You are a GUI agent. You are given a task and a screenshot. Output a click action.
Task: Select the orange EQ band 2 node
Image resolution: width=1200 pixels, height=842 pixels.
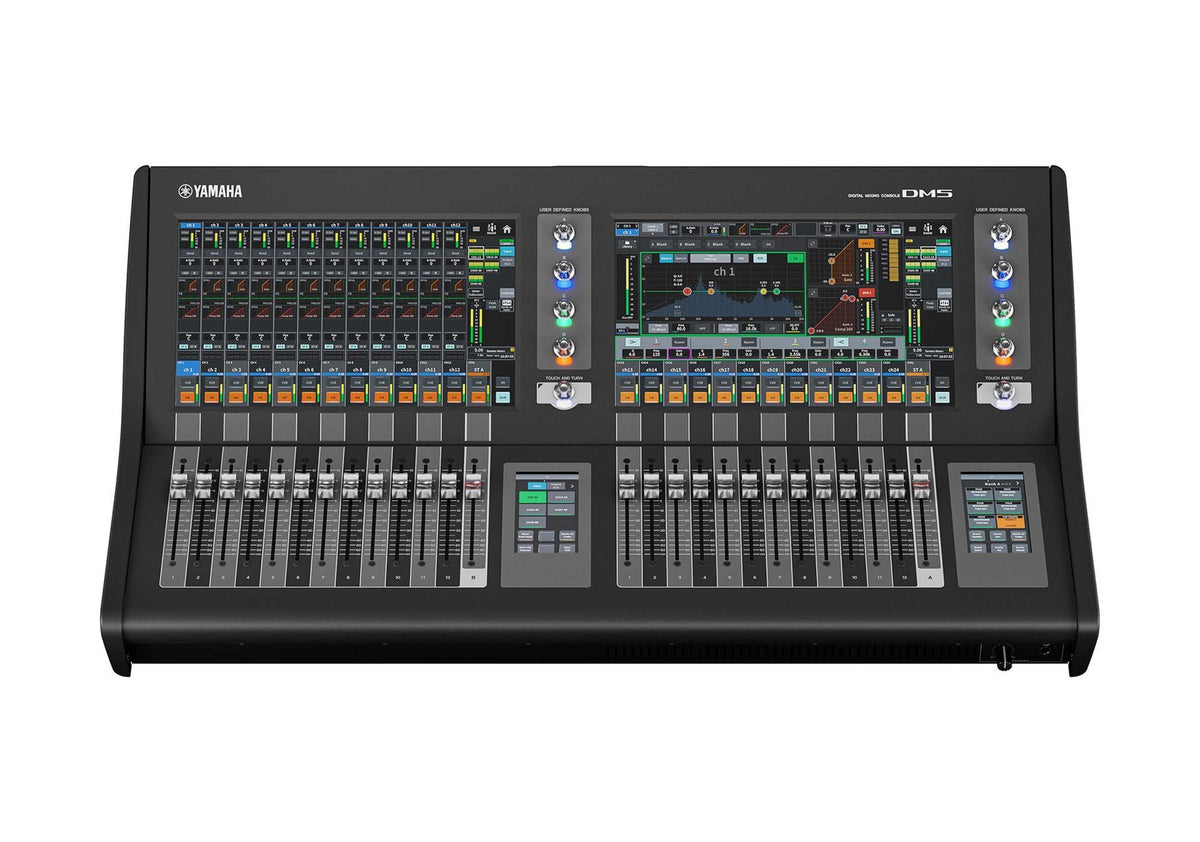pyautogui.click(x=711, y=291)
